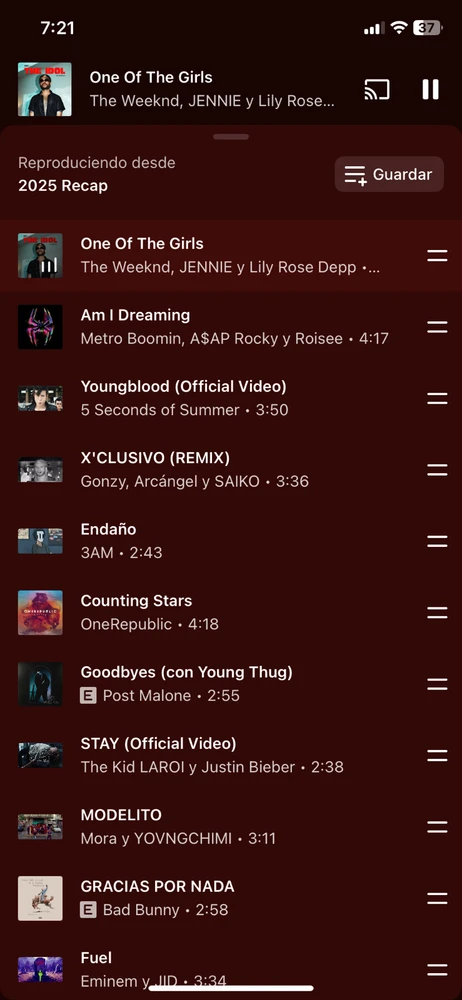Tap the reorder handle for MODELITO
This screenshot has height=1000, width=462.
point(437,827)
